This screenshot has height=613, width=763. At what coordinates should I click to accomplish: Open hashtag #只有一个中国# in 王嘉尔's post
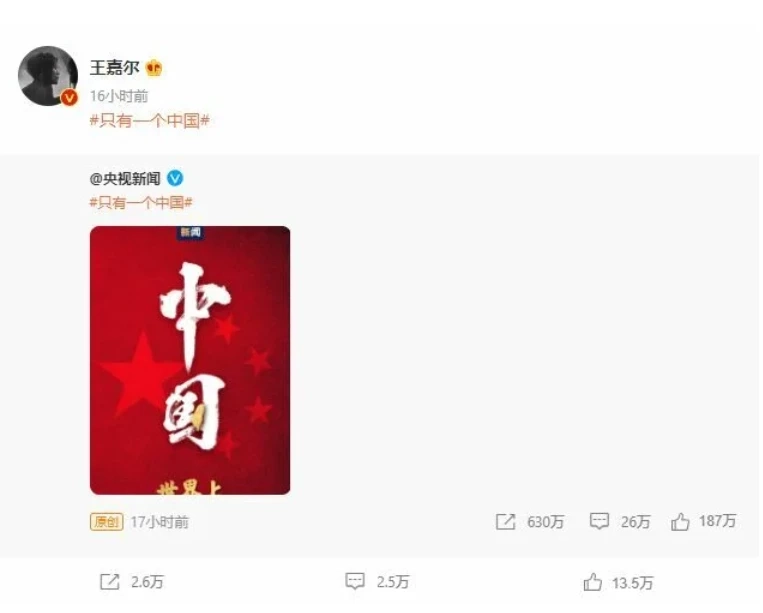(x=150, y=121)
